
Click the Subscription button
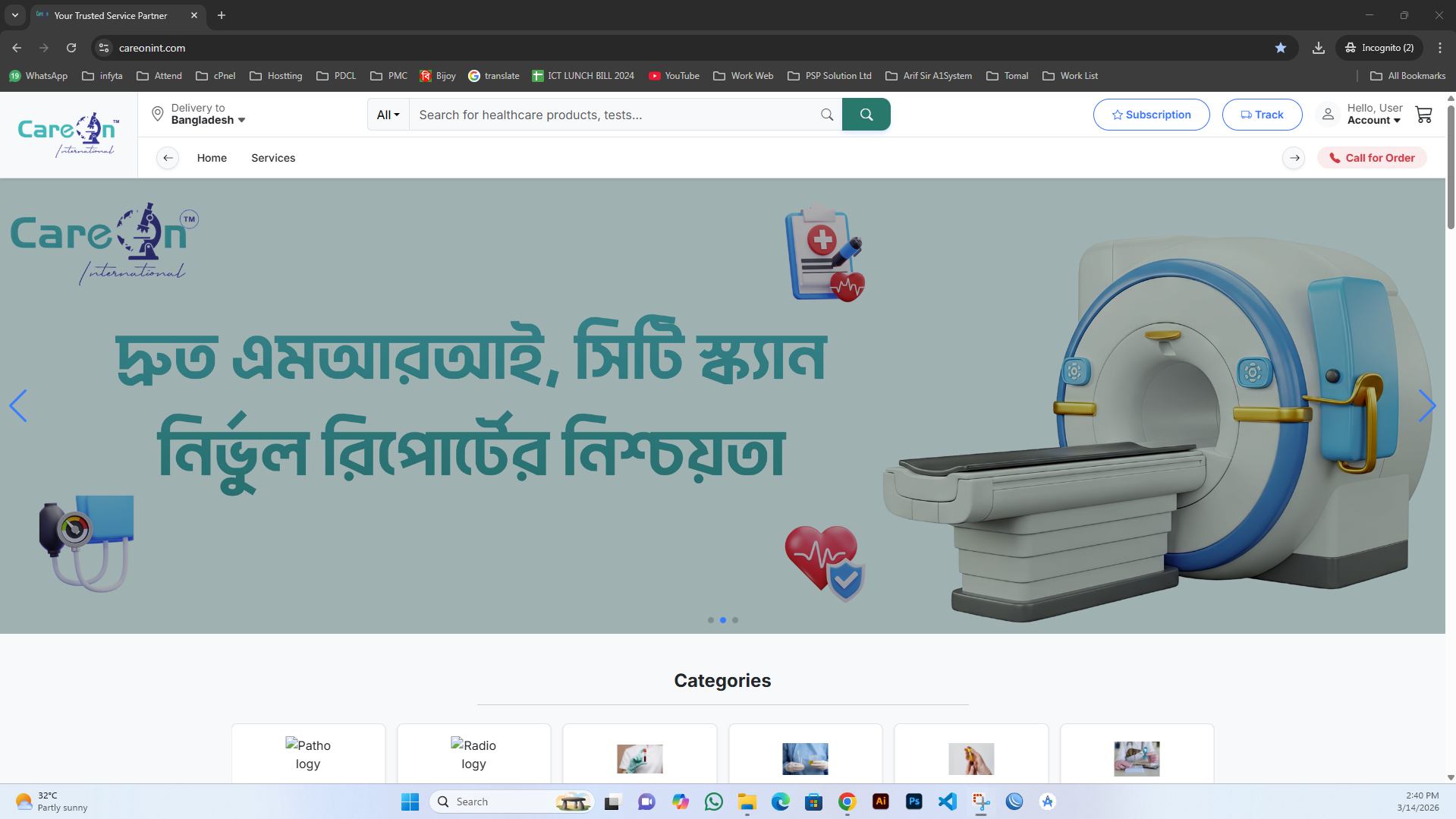[1151, 114]
